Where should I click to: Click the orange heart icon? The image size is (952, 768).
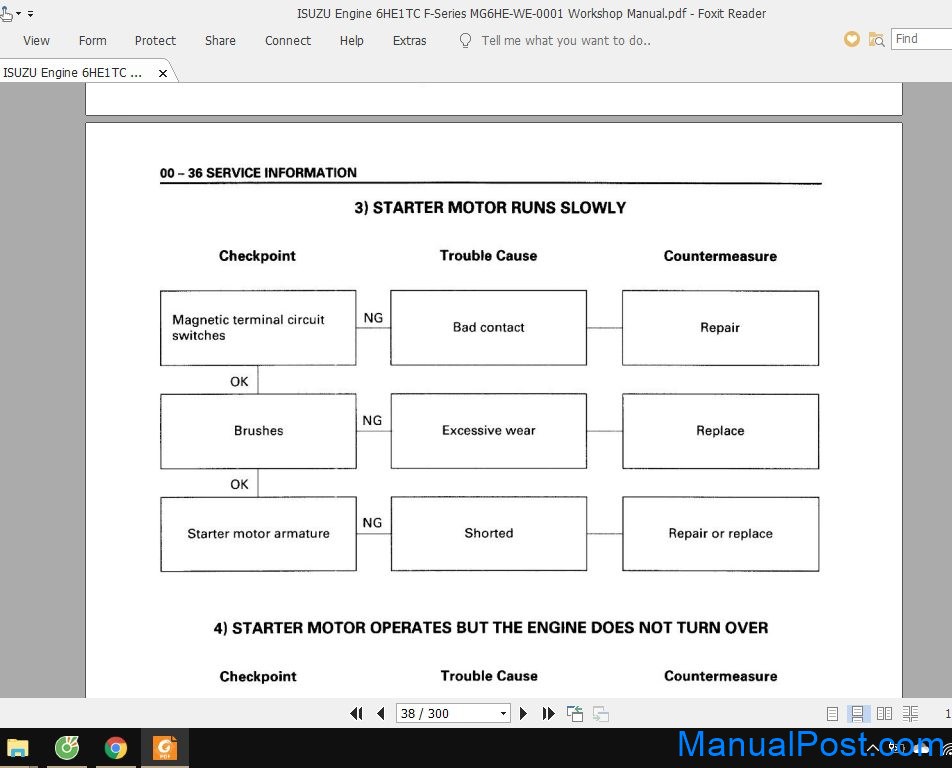852,39
